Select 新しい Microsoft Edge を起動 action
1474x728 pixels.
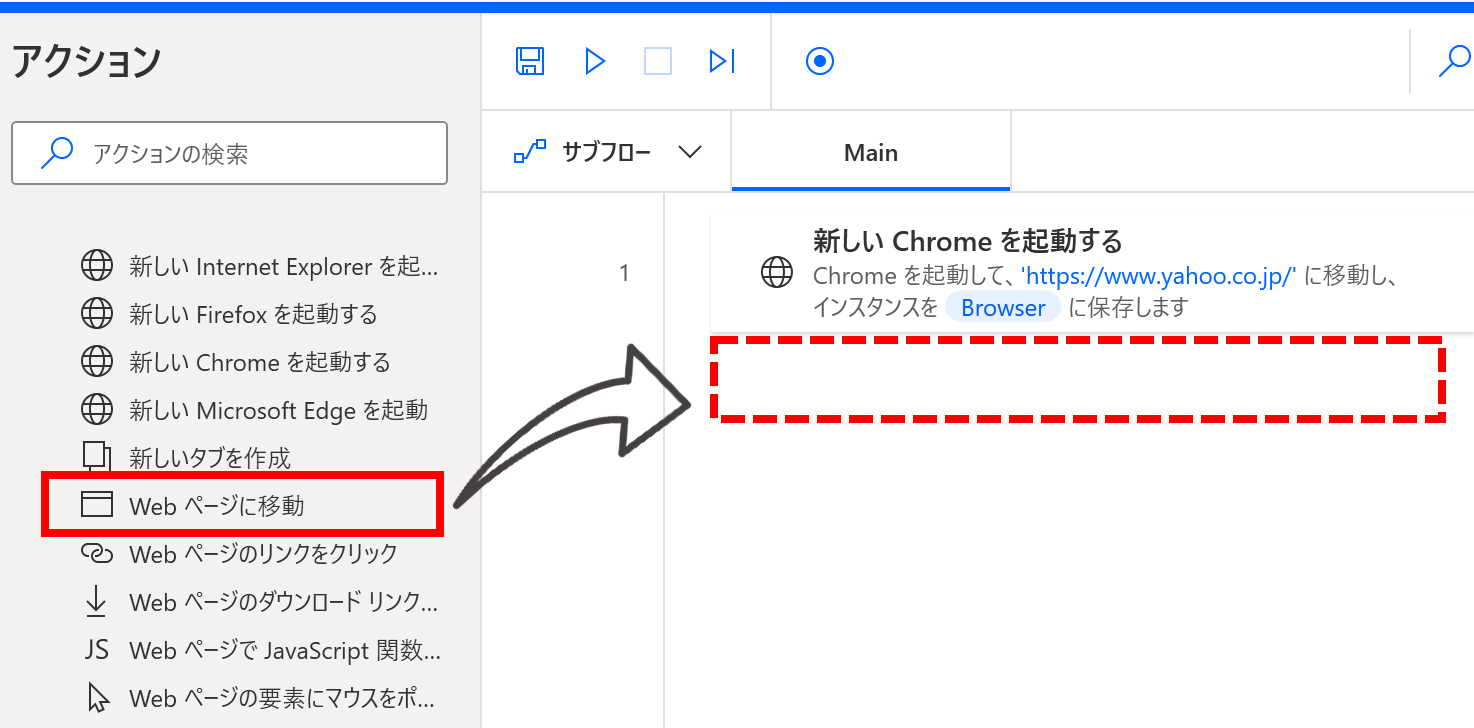click(x=278, y=410)
